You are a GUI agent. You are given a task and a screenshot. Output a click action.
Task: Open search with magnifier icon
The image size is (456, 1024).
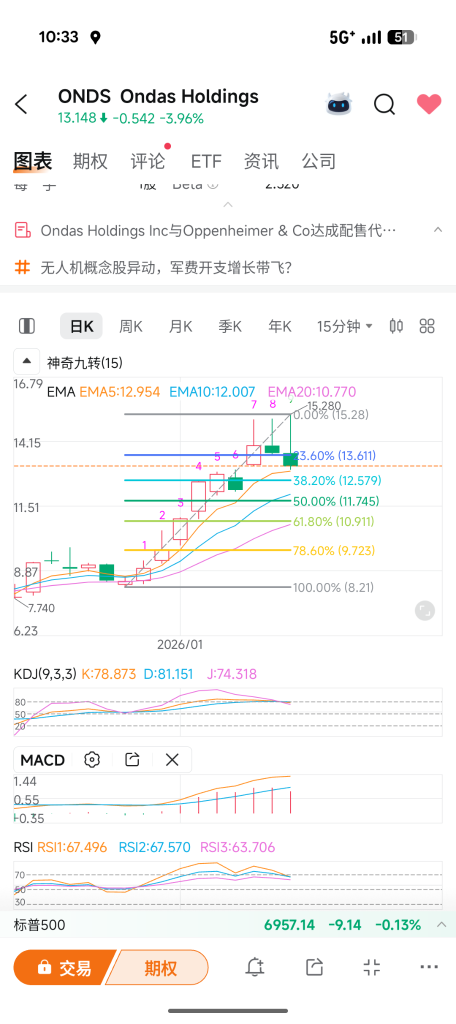pyautogui.click(x=384, y=104)
